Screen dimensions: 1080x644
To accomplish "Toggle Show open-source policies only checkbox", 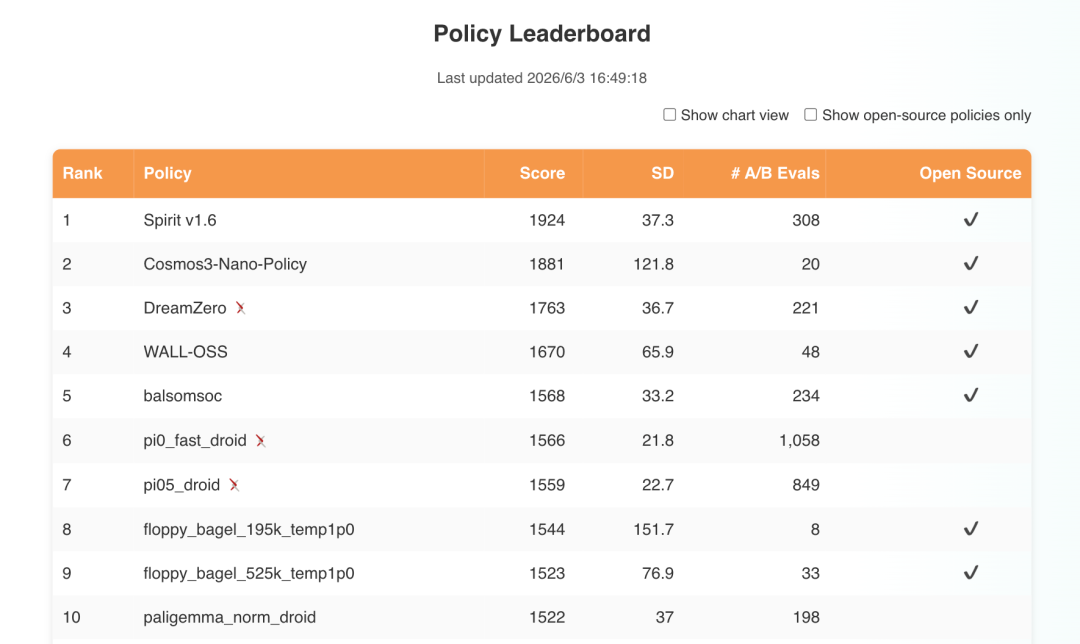I will (x=811, y=114).
